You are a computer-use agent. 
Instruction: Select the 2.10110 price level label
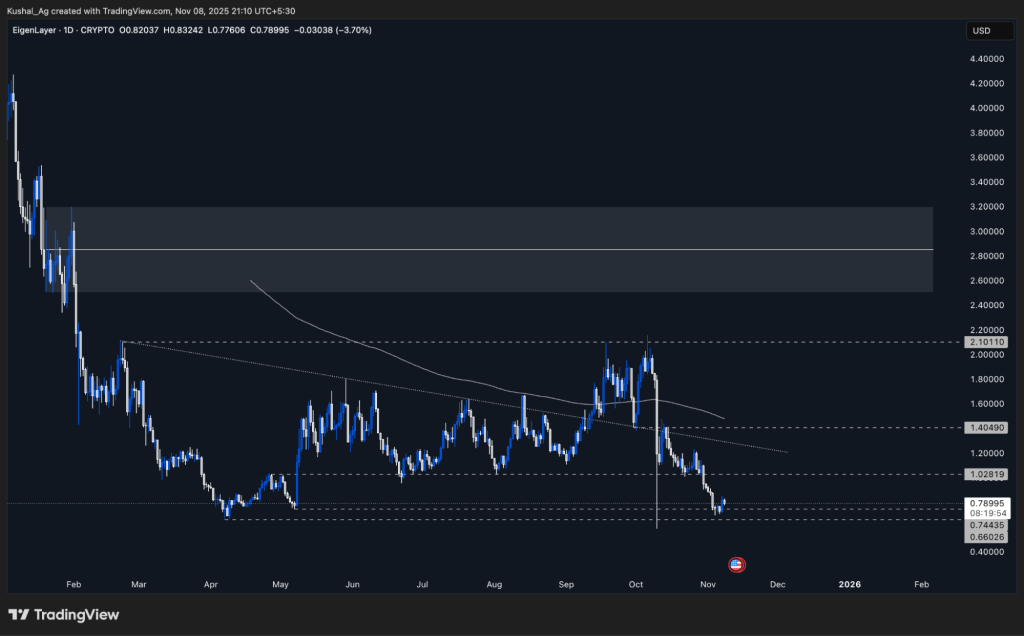click(x=987, y=342)
